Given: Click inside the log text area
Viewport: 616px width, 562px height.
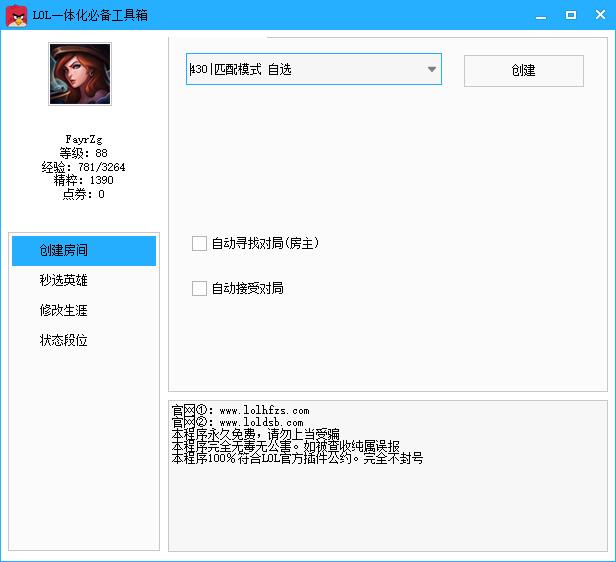Looking at the screenshot, I should (x=387, y=505).
